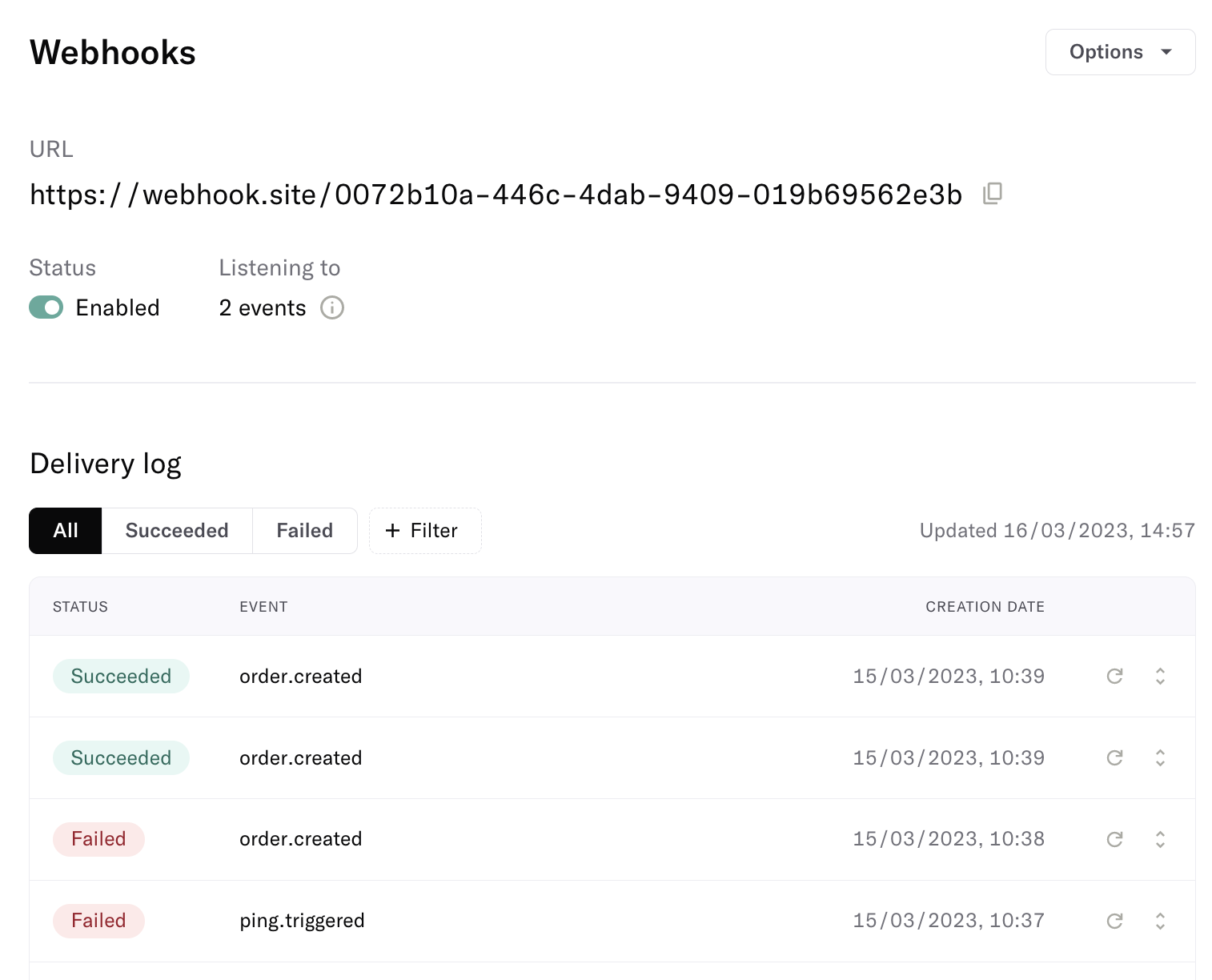
Task: Retry the failed ping.triggered delivery
Action: 1114,921
